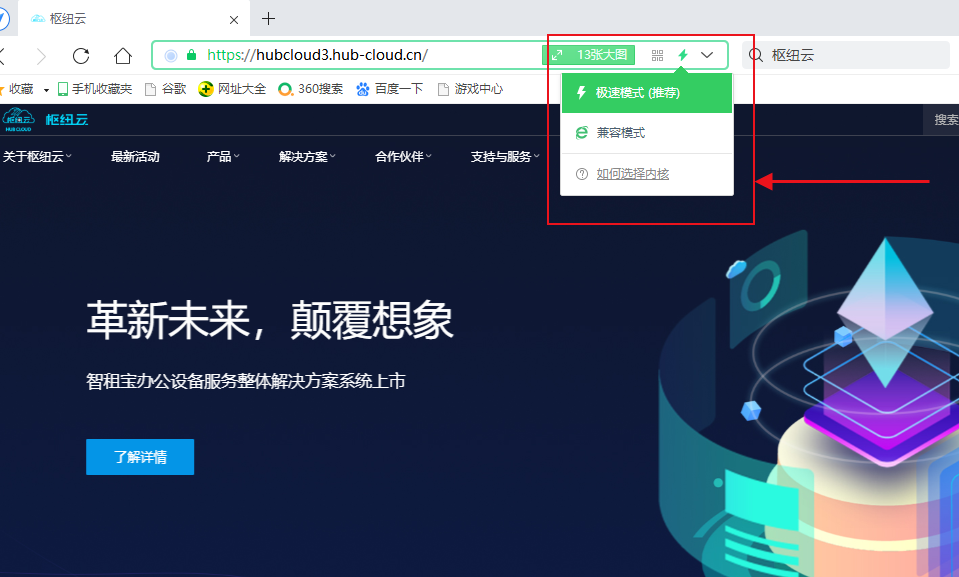Open the 360搜索 bookmark

click(x=311, y=89)
